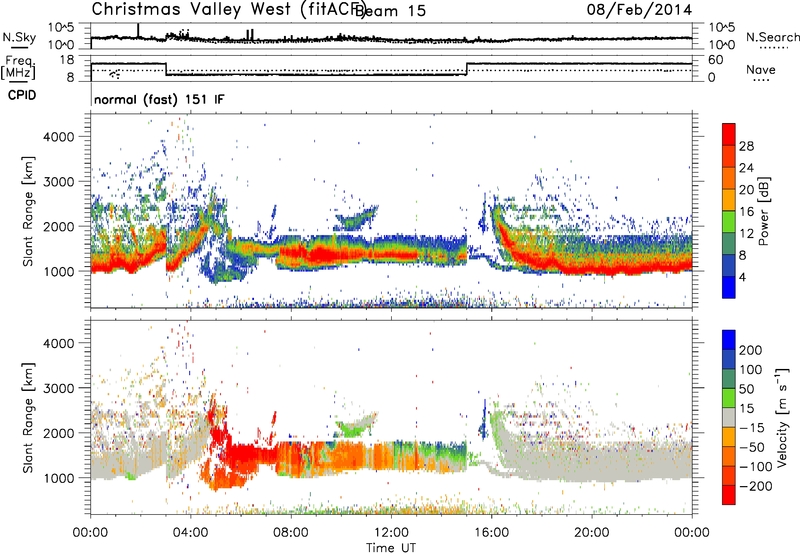800x554 pixels.
Task: Click the '28' tick on the Power colorbar
Action: click(x=746, y=146)
